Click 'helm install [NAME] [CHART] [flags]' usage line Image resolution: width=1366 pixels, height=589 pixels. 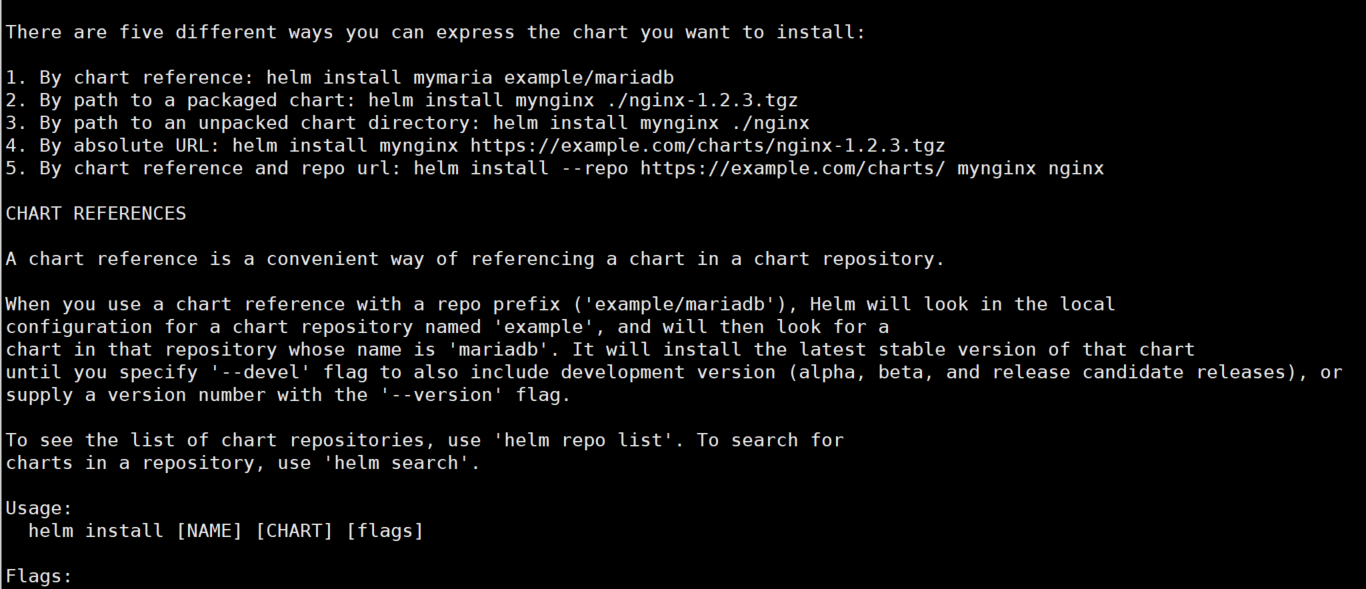(x=226, y=530)
